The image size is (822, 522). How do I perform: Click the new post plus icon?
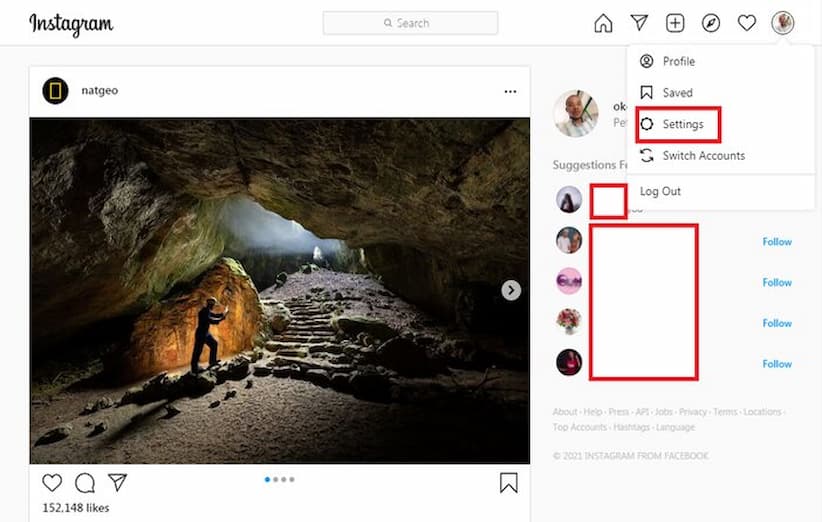pos(675,23)
